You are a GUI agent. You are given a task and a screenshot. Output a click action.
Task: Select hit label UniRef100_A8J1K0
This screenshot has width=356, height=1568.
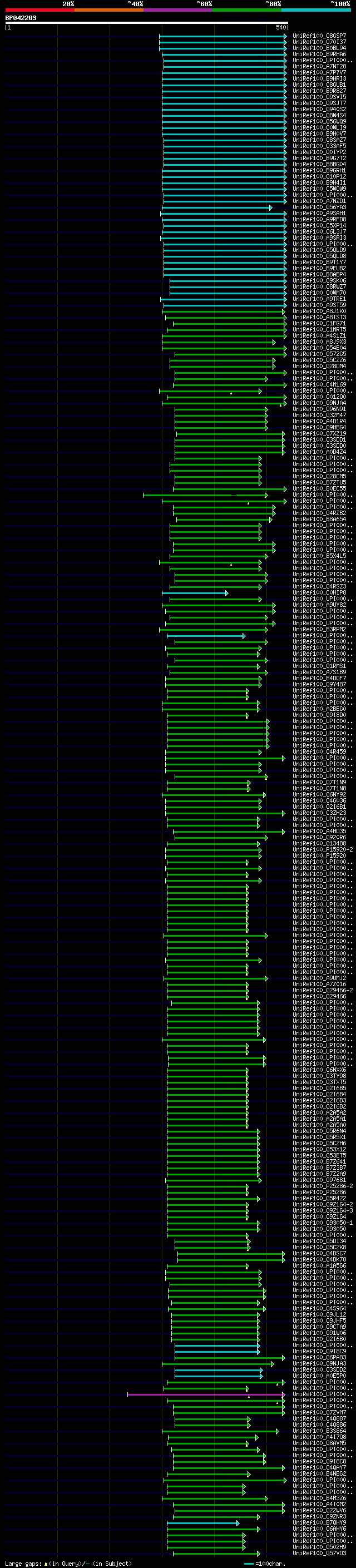[x=319, y=311]
